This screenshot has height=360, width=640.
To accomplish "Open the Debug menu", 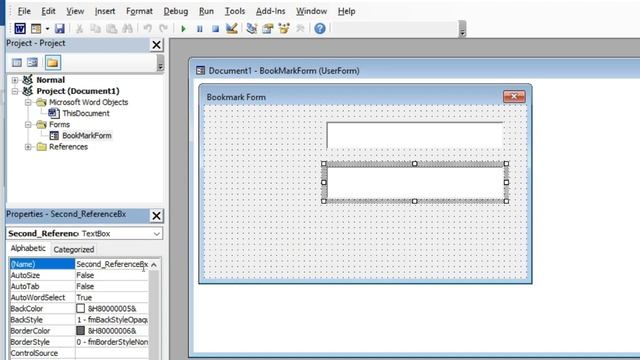I will click(176, 11).
